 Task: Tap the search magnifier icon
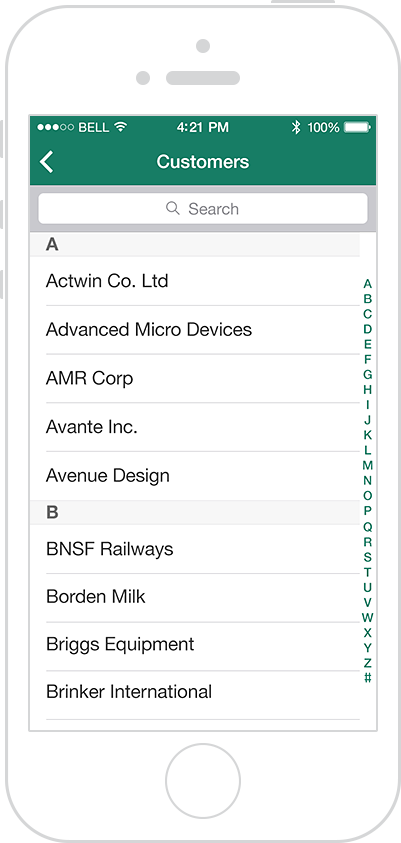[173, 208]
